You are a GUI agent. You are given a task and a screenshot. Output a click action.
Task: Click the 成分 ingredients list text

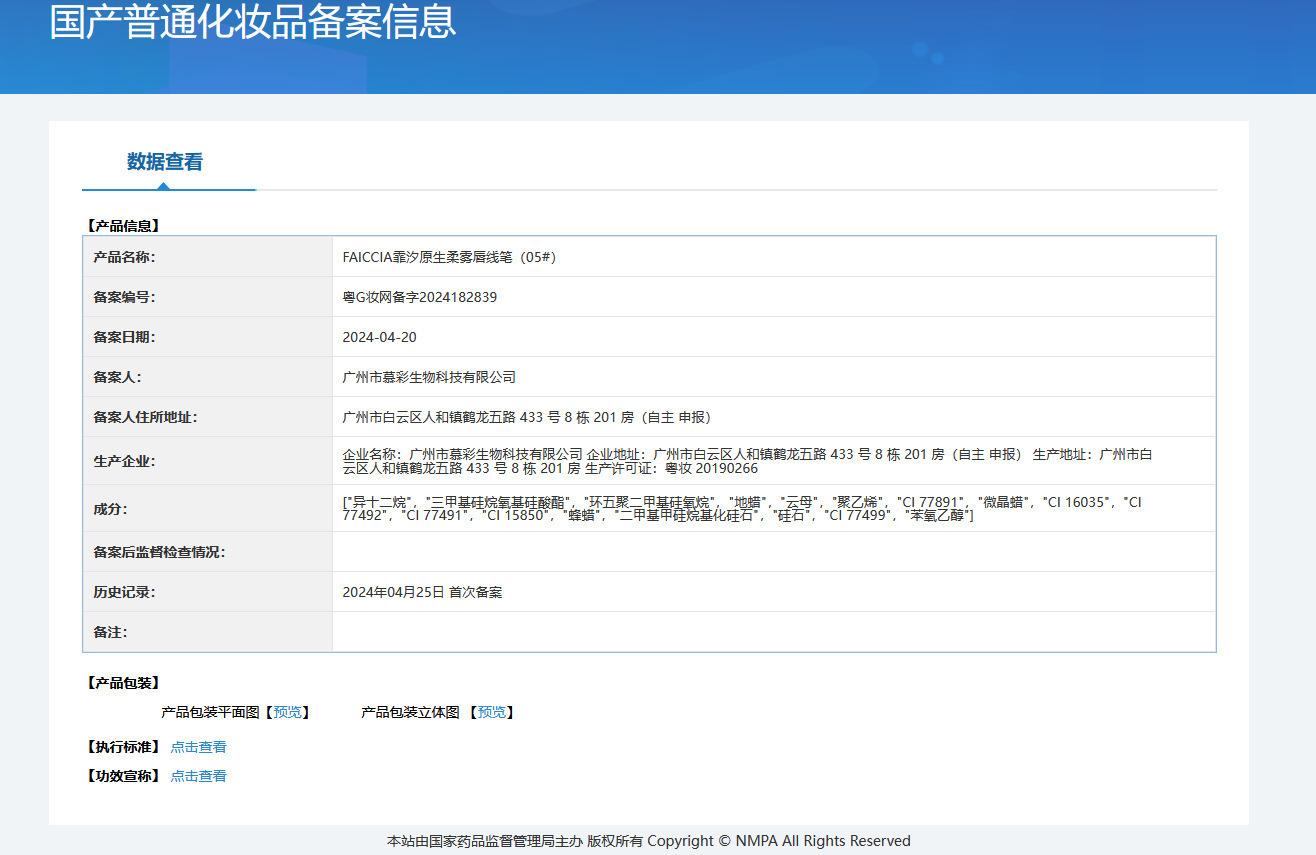(741, 508)
